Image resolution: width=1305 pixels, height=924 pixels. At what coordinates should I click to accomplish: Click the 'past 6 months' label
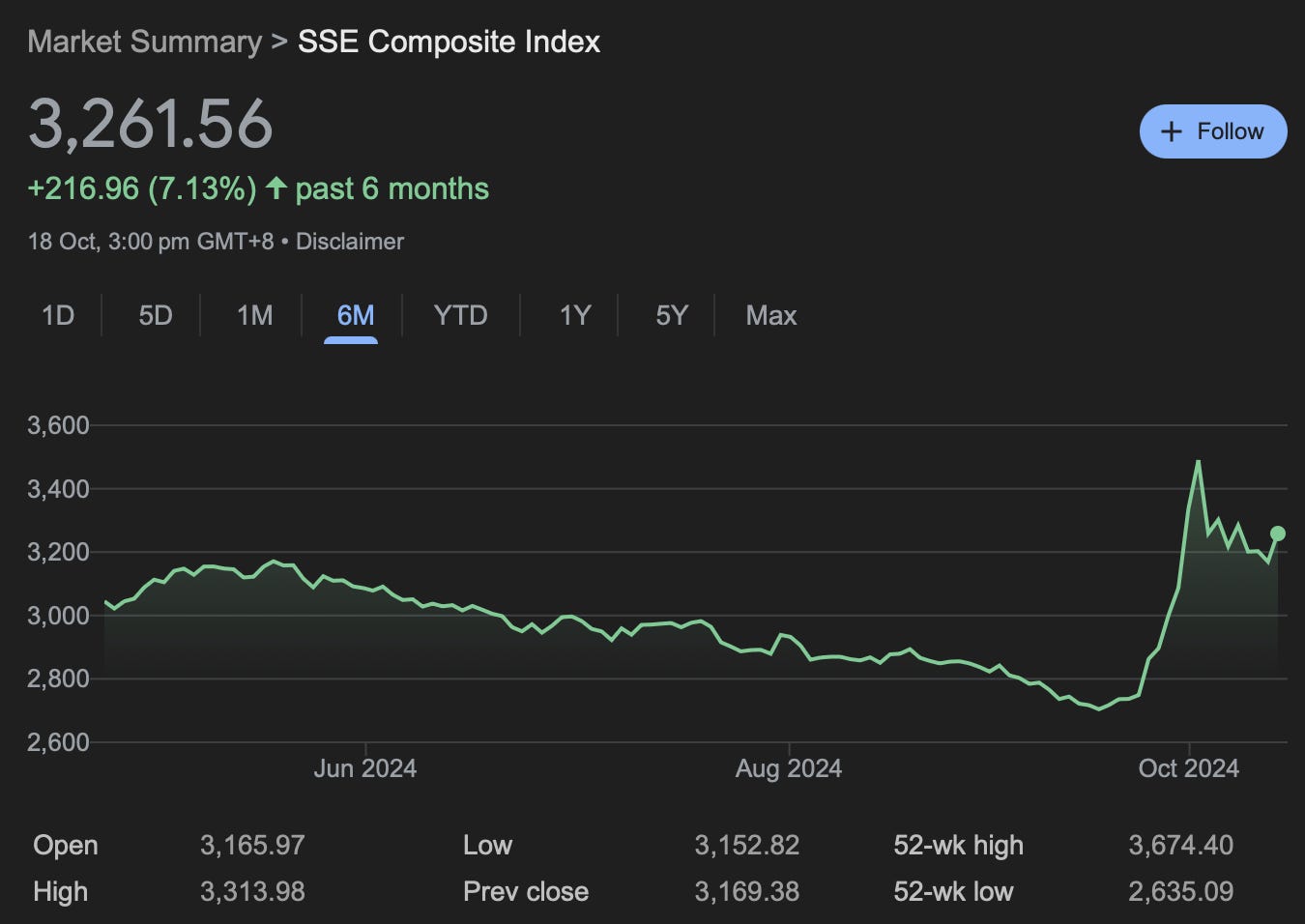pyautogui.click(x=391, y=188)
